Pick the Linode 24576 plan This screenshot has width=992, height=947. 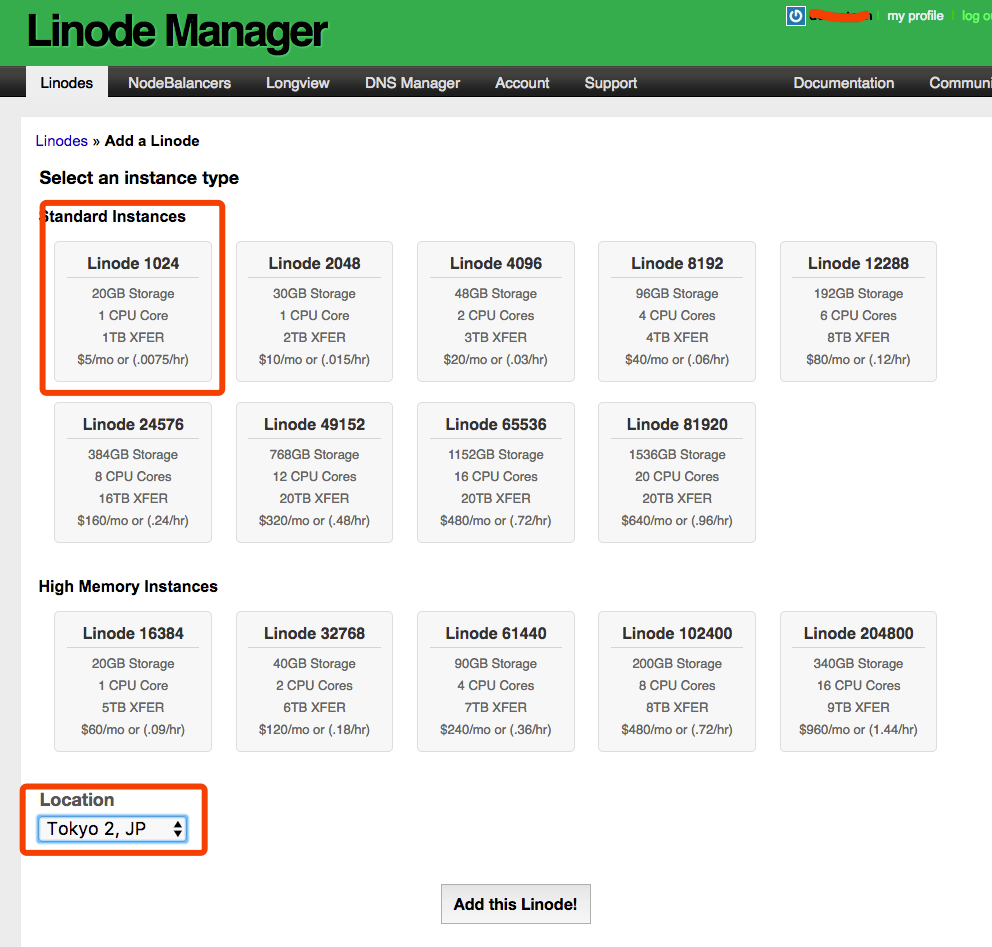(x=133, y=473)
